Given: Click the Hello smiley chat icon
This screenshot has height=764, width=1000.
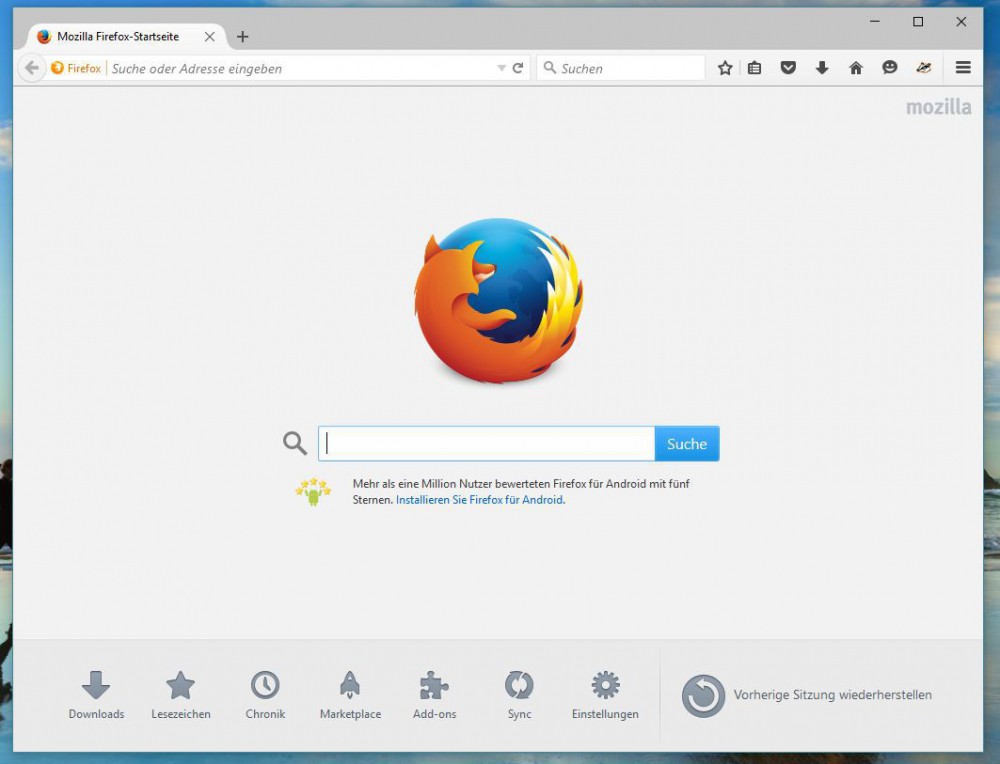Looking at the screenshot, I should click(x=889, y=68).
